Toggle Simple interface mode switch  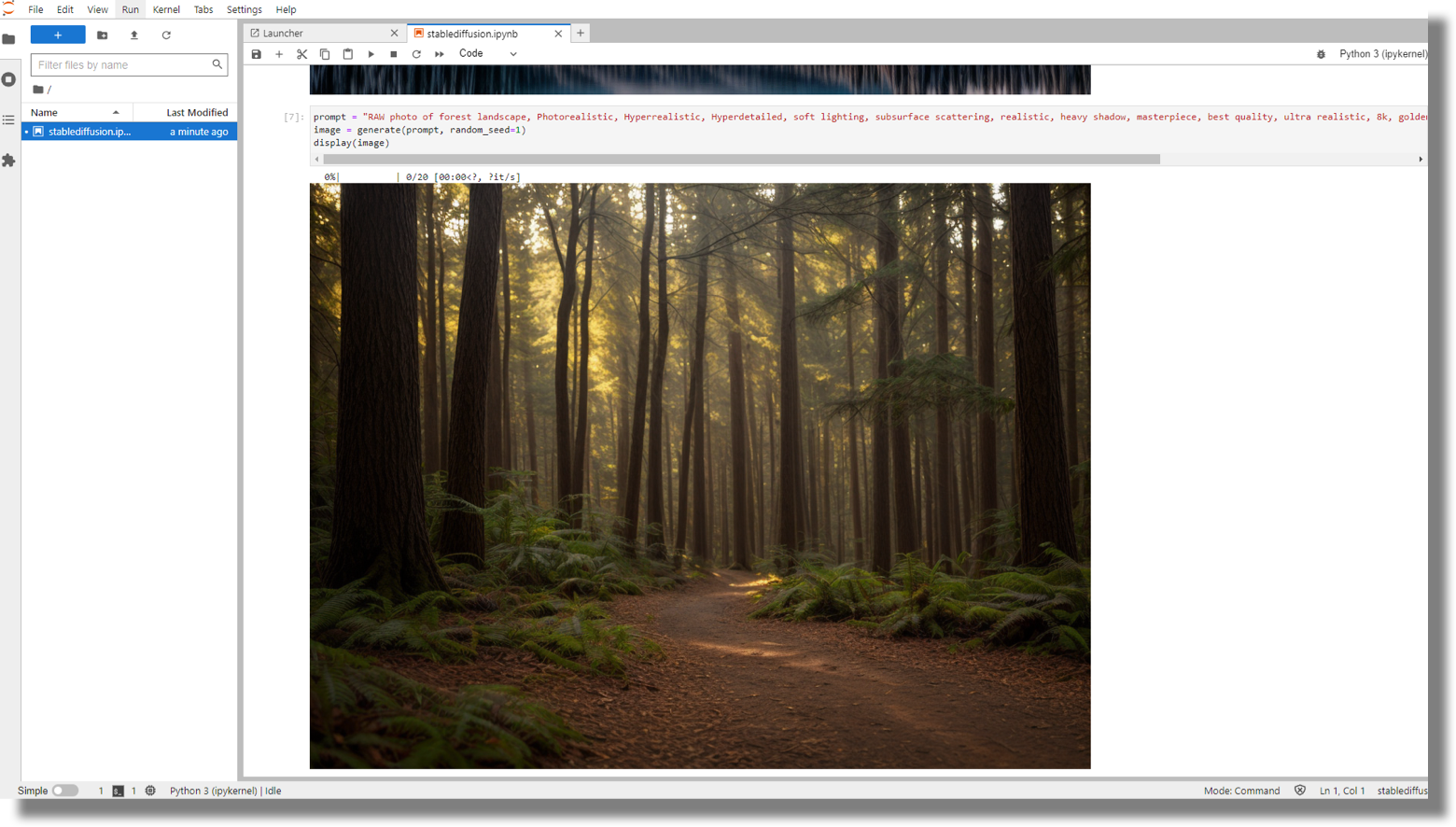click(x=64, y=791)
